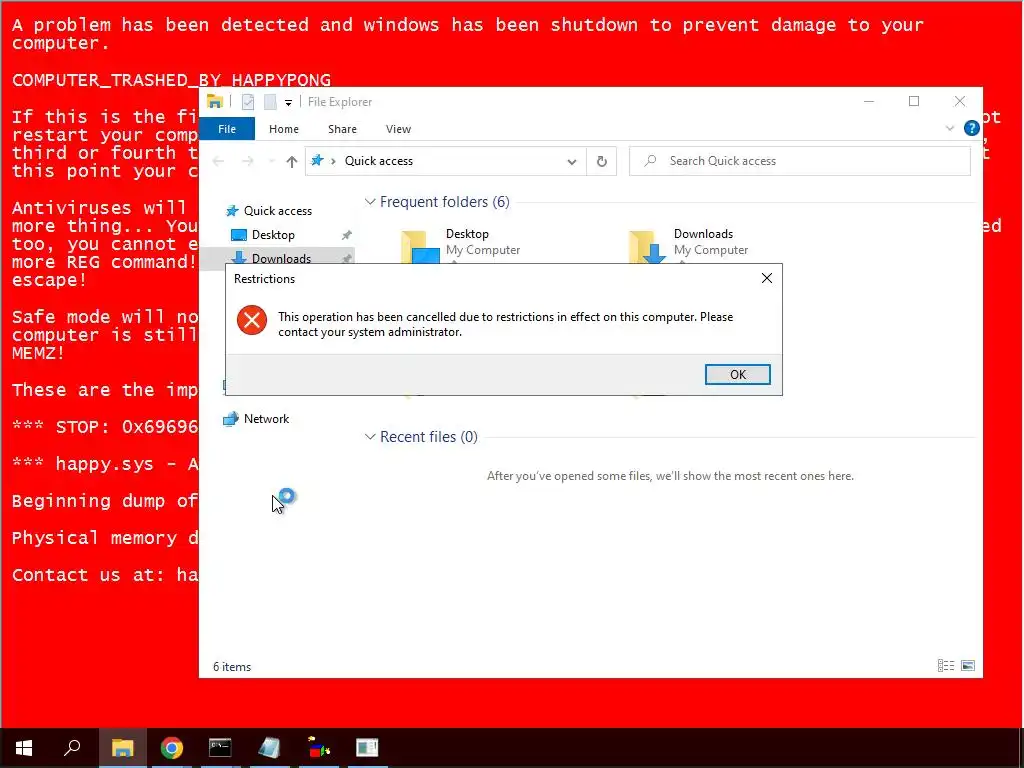Open the recent locations dropdown arrow
The width and height of the screenshot is (1024, 768).
tap(271, 161)
